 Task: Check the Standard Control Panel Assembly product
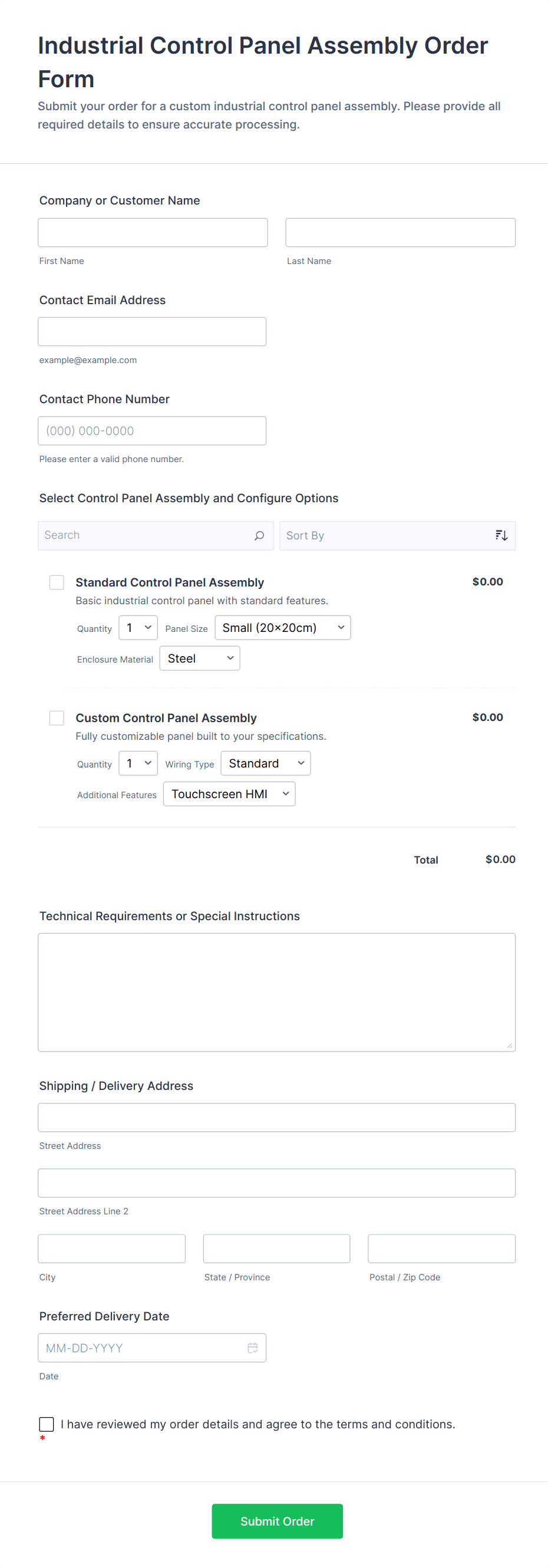(x=56, y=582)
